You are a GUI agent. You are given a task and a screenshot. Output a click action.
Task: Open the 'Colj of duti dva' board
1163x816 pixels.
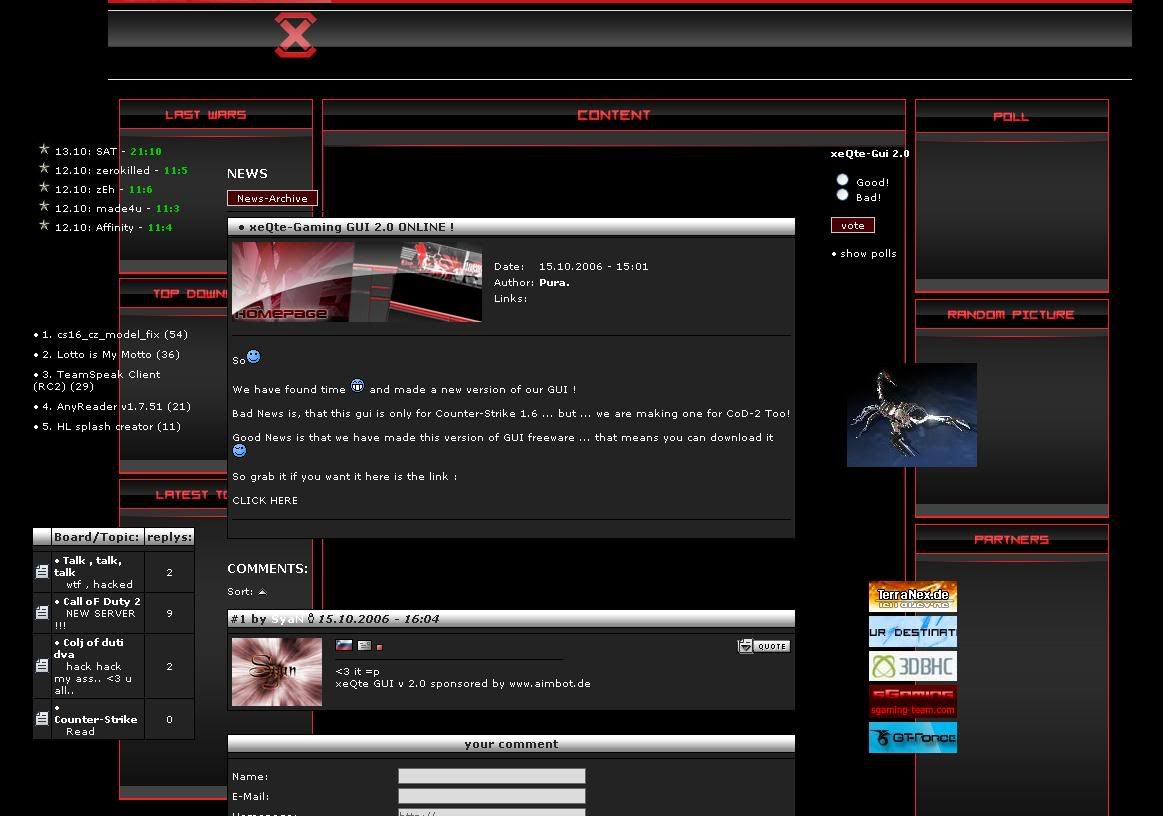(x=89, y=648)
